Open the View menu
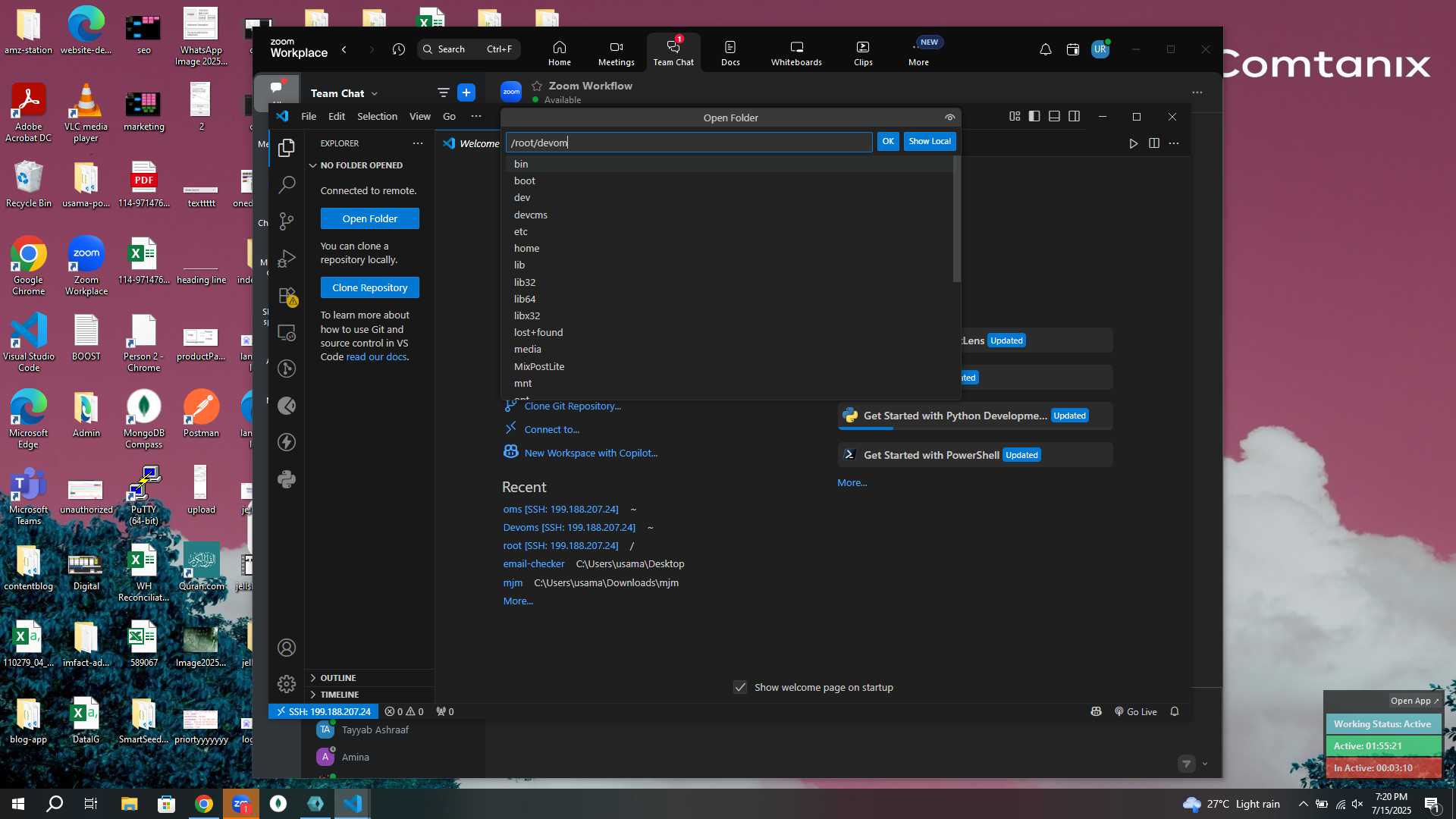The image size is (1456, 819). coord(420,116)
